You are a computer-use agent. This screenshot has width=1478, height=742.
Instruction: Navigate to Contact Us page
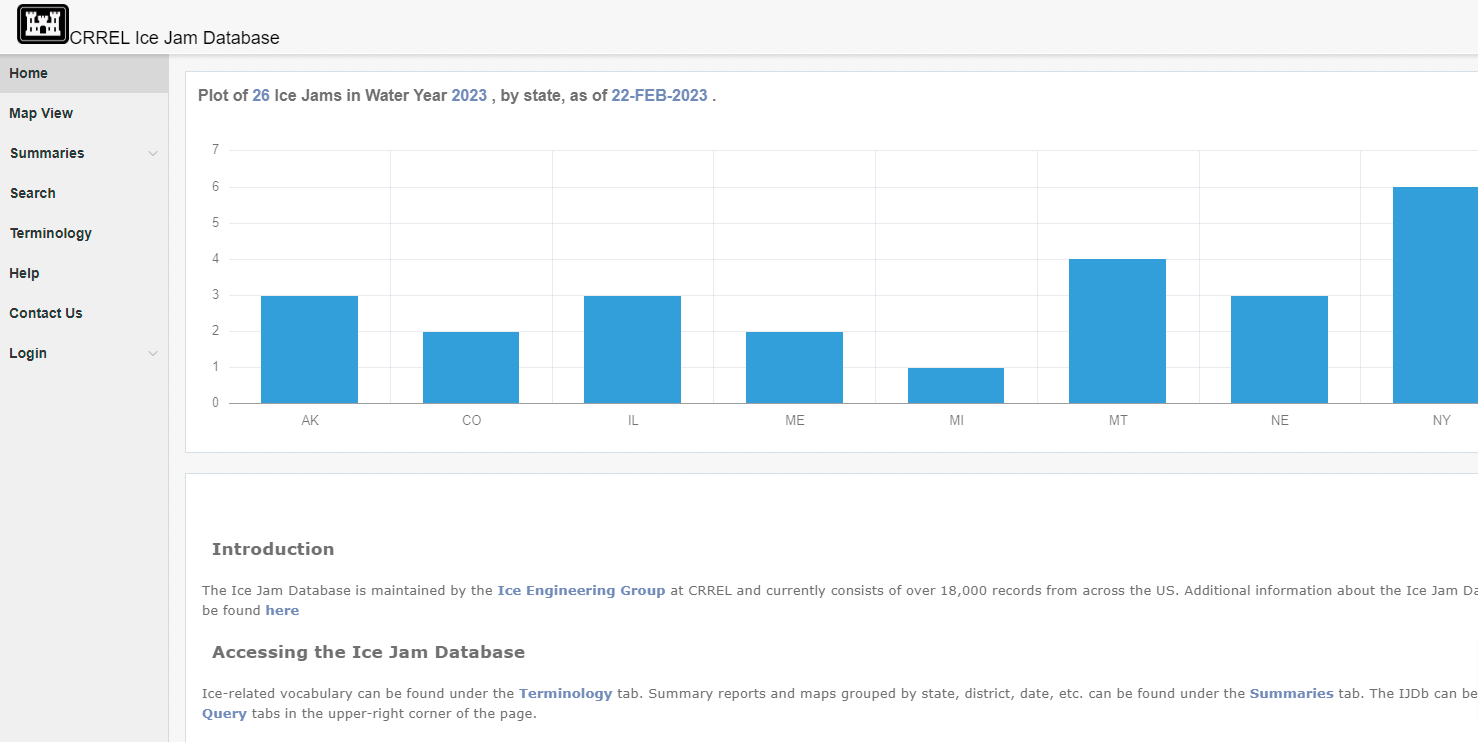click(46, 313)
